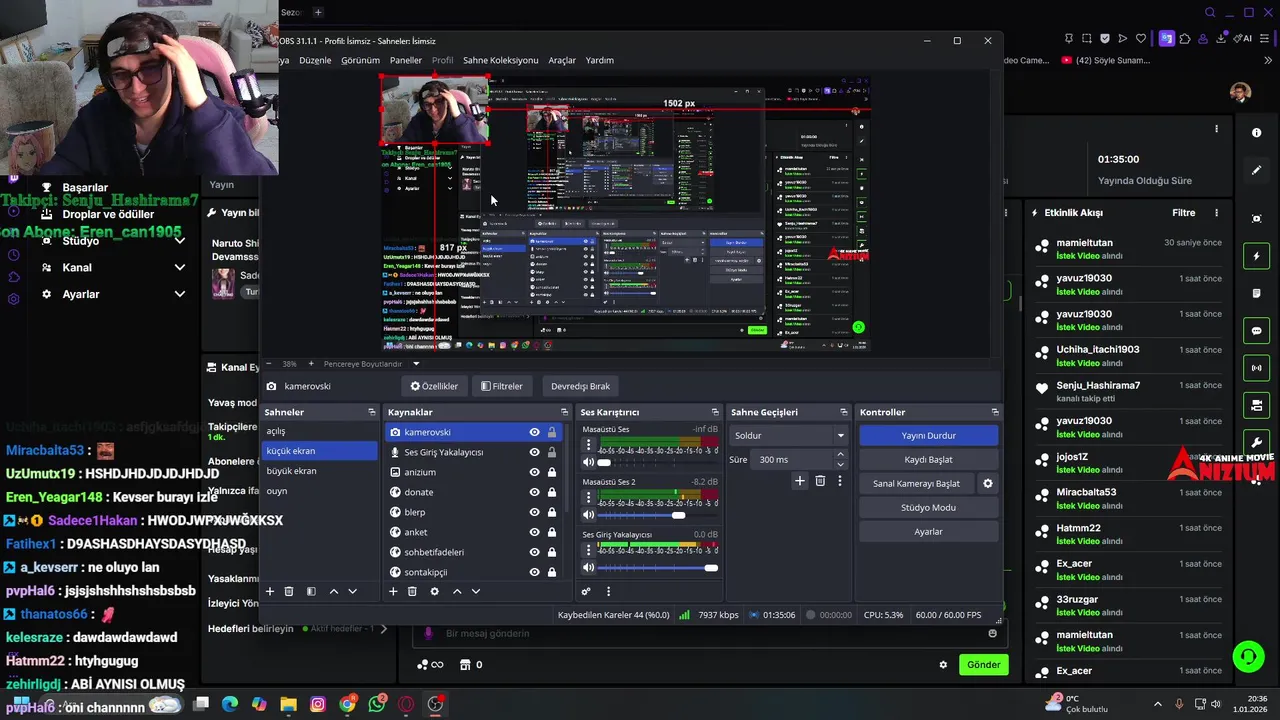Open source properties gear in Kaynaklar toolbar
This screenshot has height=720, width=1280.
(434, 591)
